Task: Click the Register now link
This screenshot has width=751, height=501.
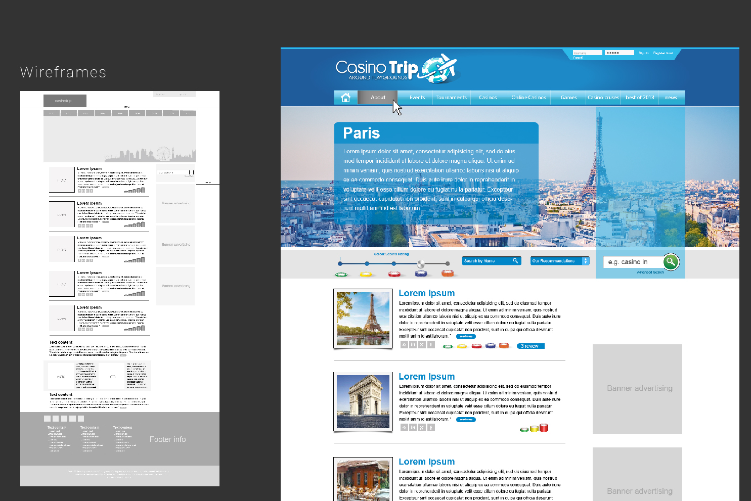Action: 663,53
